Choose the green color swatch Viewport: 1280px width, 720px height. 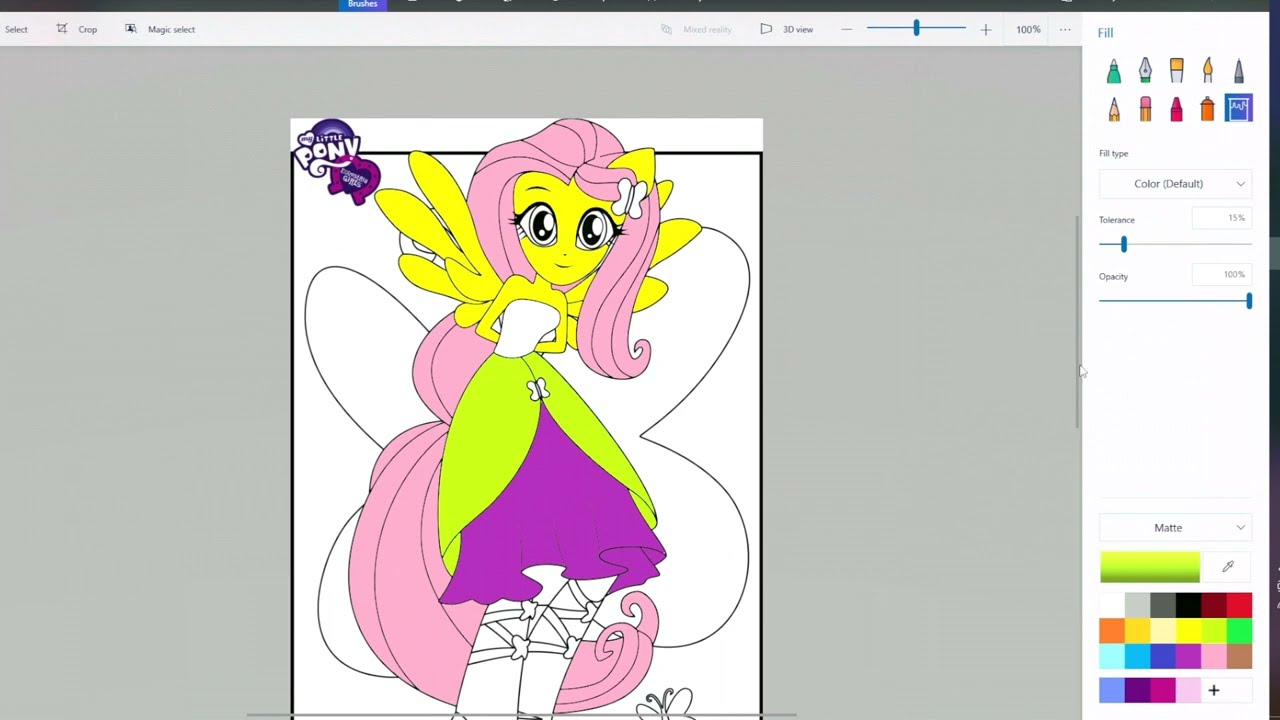click(1239, 631)
